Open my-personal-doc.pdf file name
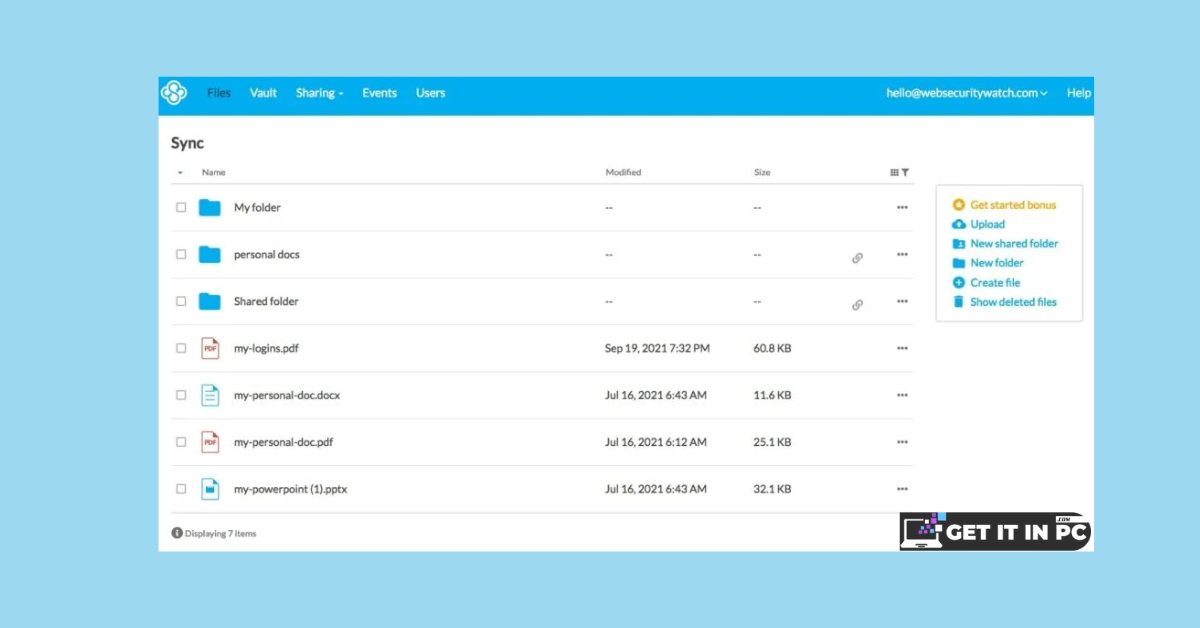This screenshot has width=1200, height=628. [x=283, y=442]
